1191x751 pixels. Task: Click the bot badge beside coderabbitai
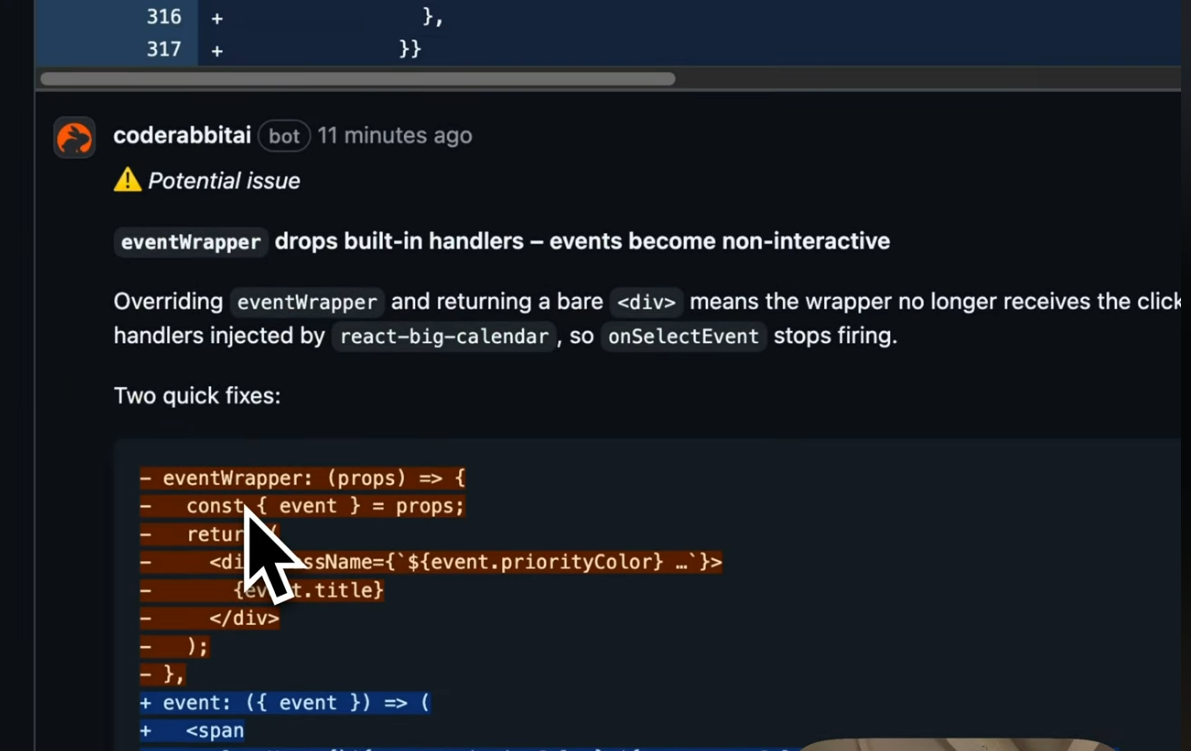click(284, 136)
